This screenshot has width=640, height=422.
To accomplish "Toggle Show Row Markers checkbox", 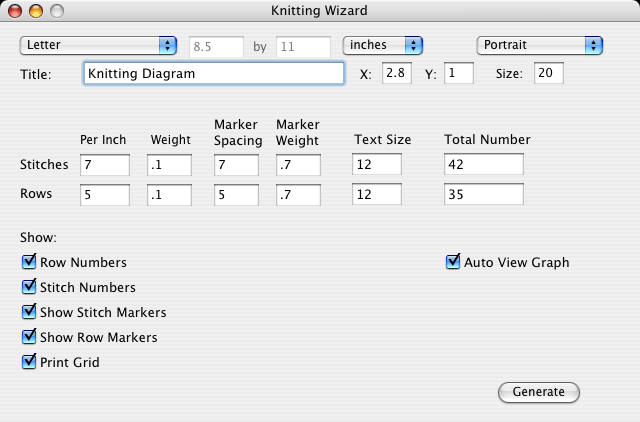I will point(29,337).
